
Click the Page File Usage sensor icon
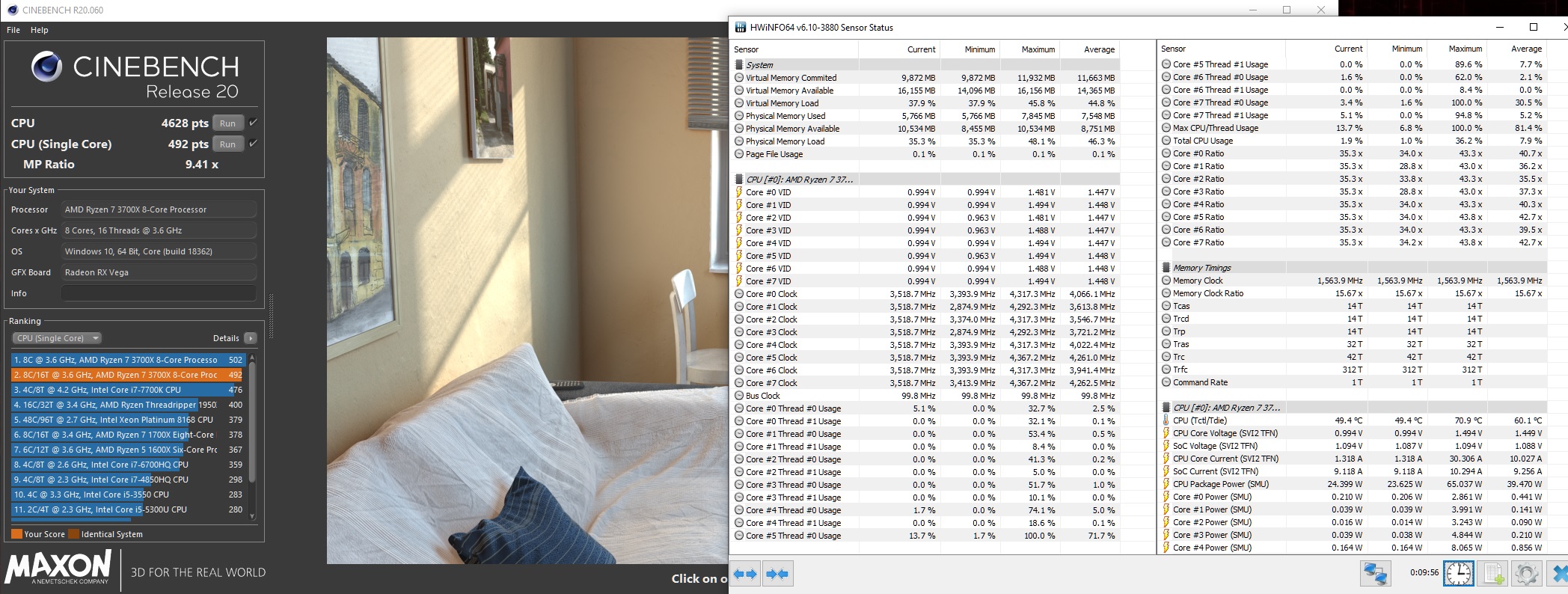pyautogui.click(x=739, y=154)
